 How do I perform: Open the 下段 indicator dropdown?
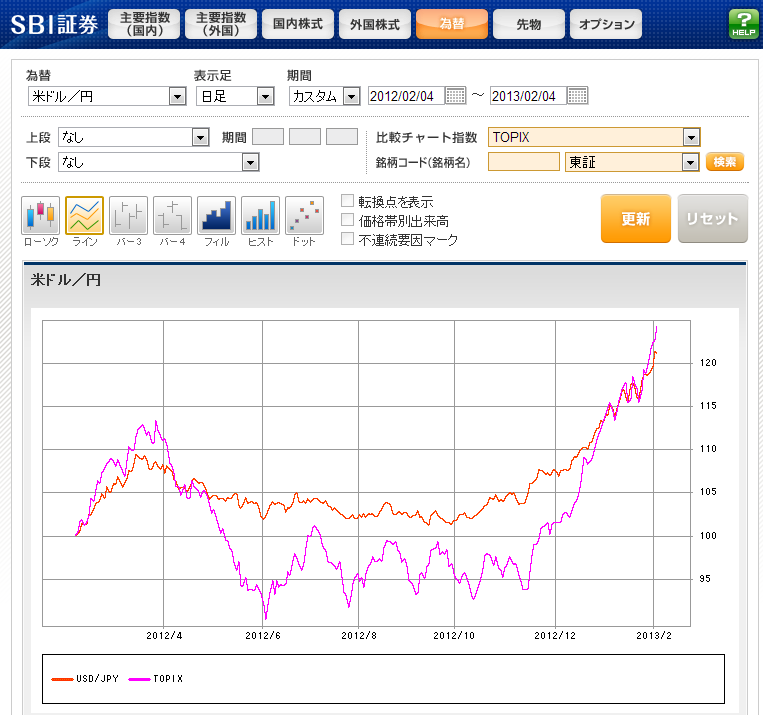tap(159, 162)
